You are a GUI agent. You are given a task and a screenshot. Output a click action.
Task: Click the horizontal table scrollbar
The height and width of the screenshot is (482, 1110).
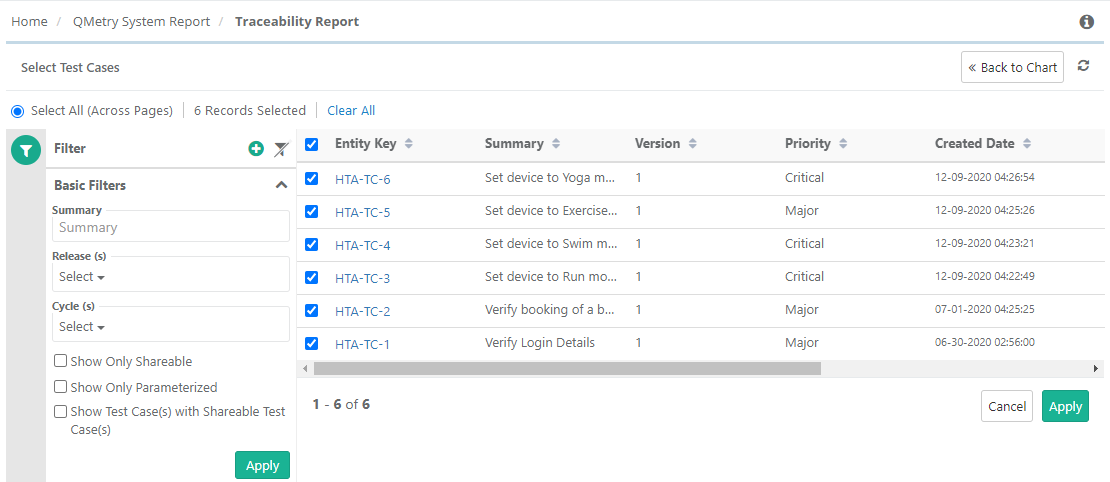point(566,368)
